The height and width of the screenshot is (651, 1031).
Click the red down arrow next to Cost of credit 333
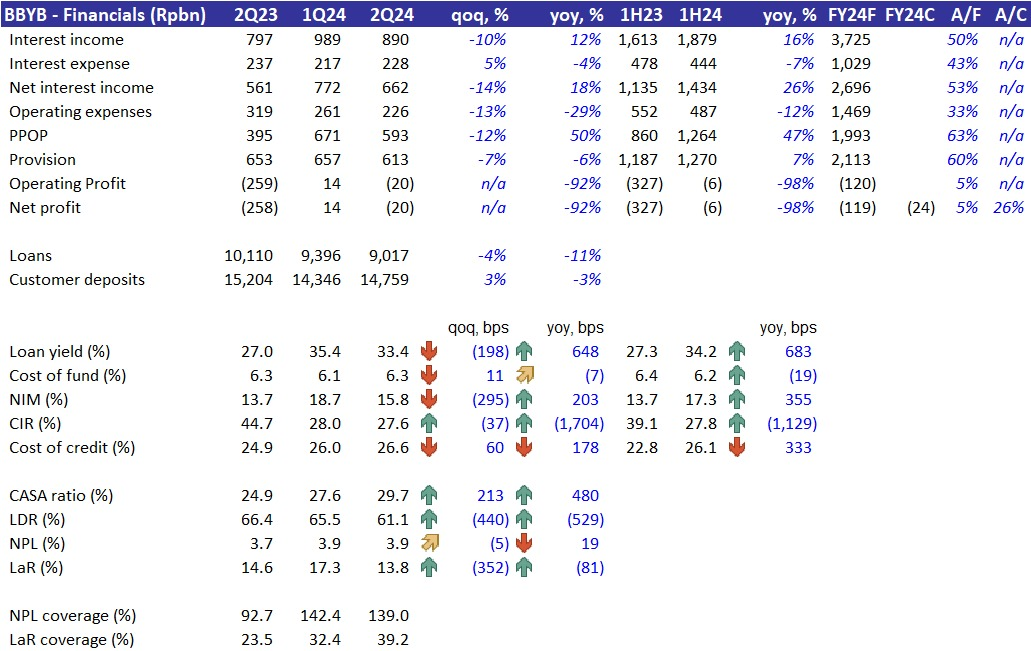737,447
